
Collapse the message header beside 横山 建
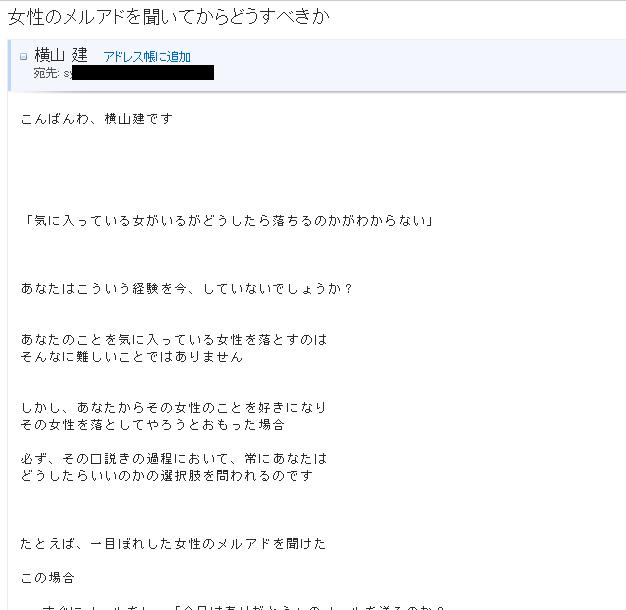24,56
